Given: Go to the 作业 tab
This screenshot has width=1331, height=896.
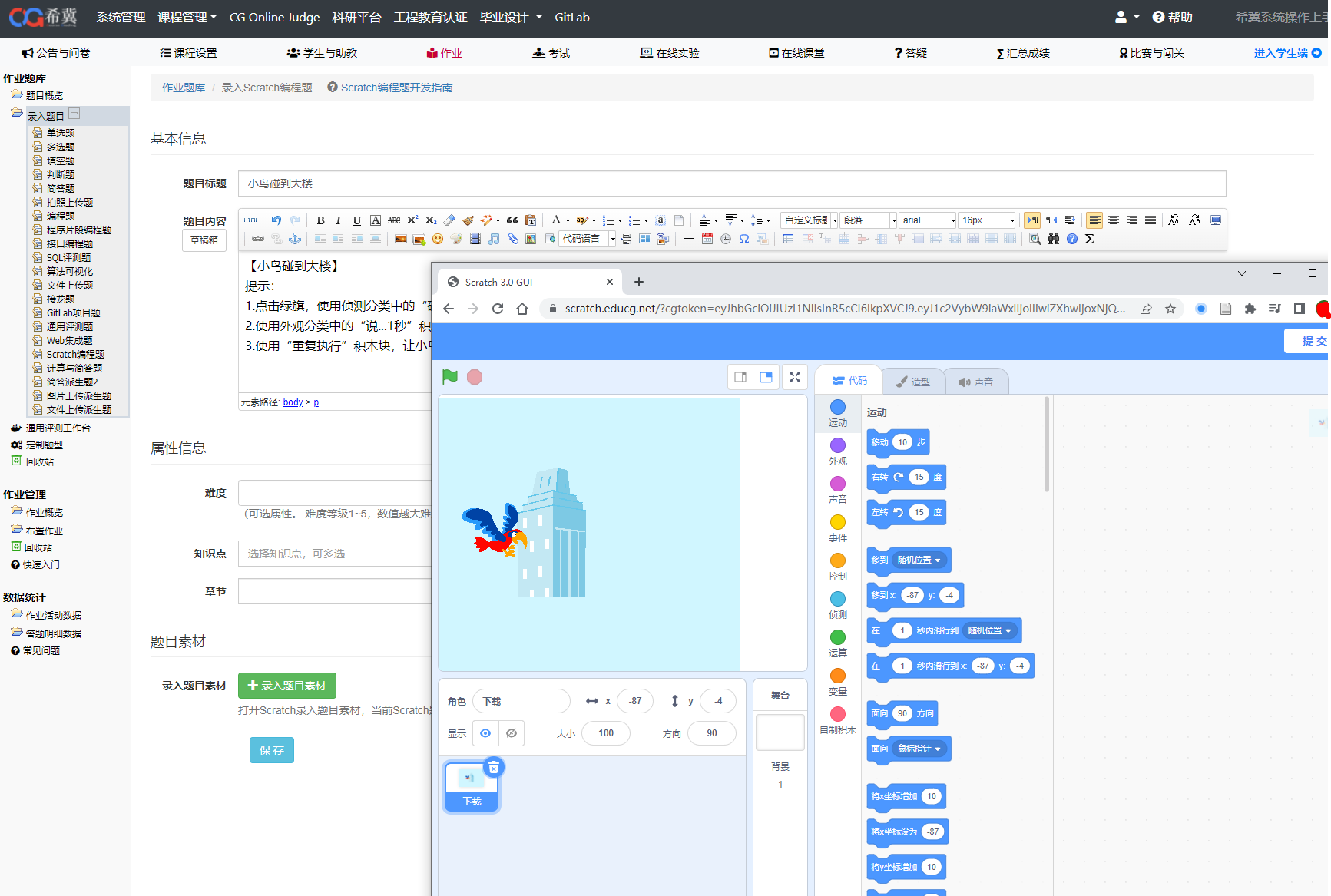Looking at the screenshot, I should pyautogui.click(x=445, y=53).
